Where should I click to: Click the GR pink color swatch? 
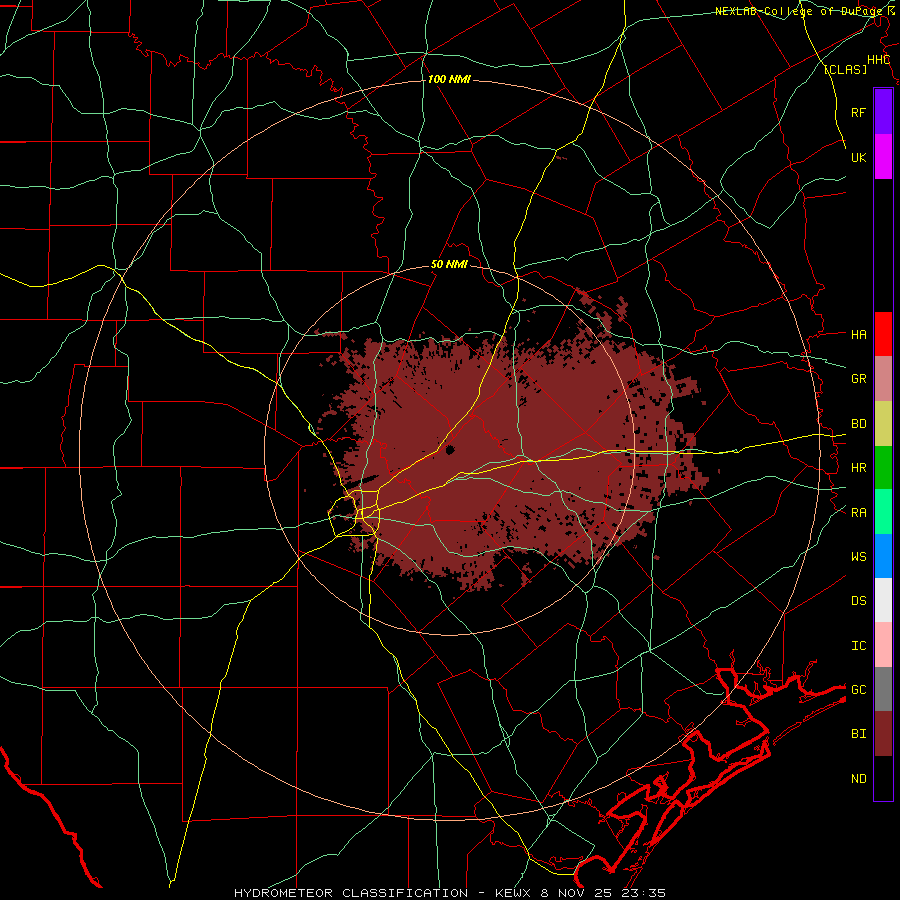[883, 379]
